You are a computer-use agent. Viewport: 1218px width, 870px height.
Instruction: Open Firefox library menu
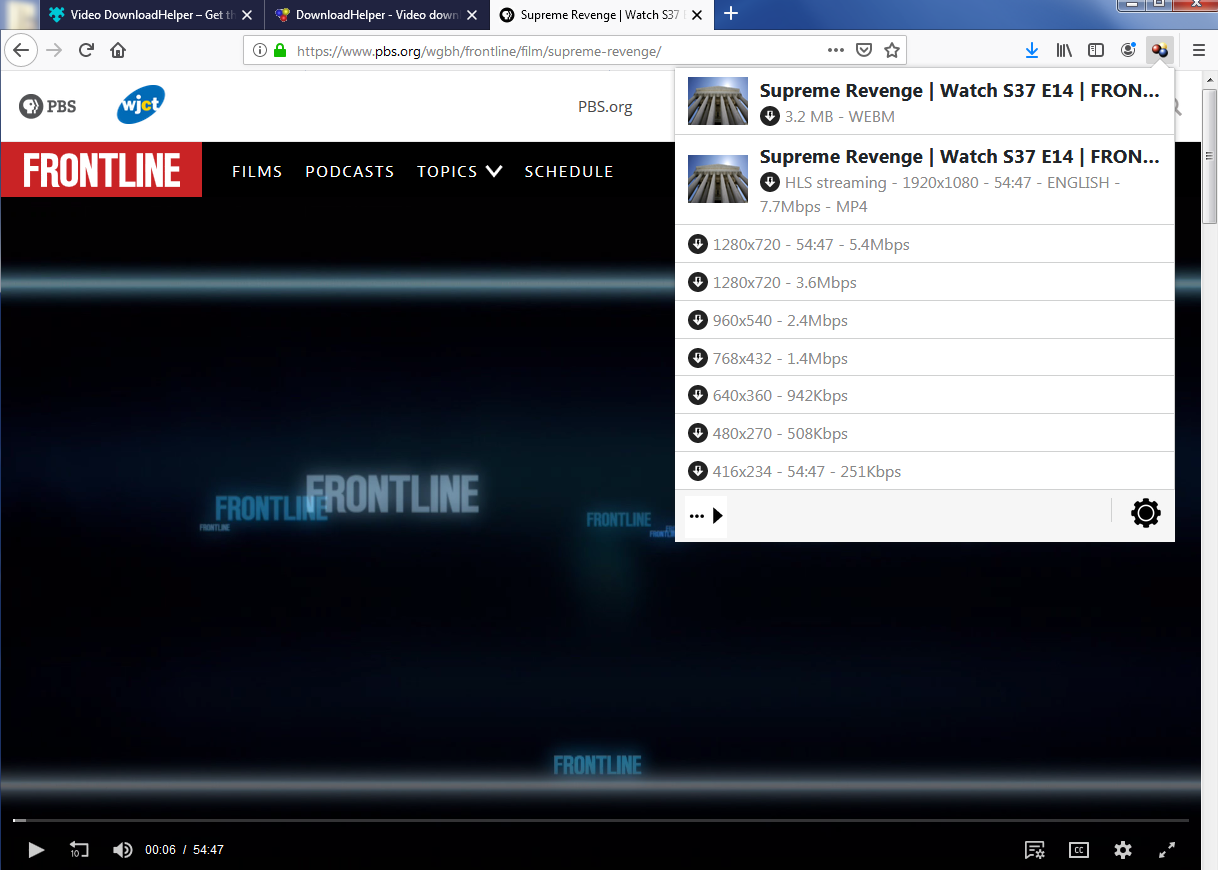pos(1064,50)
